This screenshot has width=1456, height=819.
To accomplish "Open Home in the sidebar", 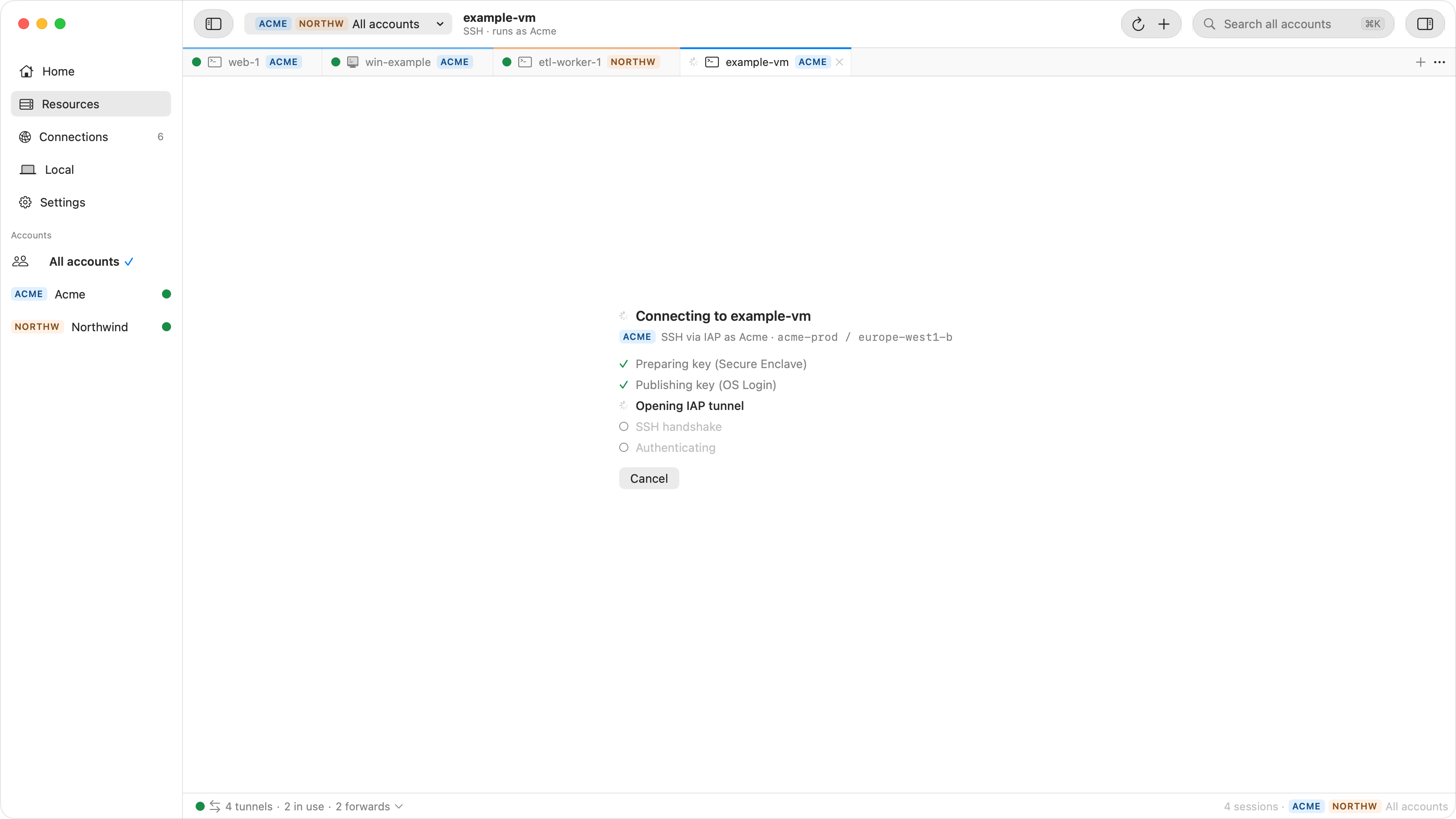I will pos(91,71).
